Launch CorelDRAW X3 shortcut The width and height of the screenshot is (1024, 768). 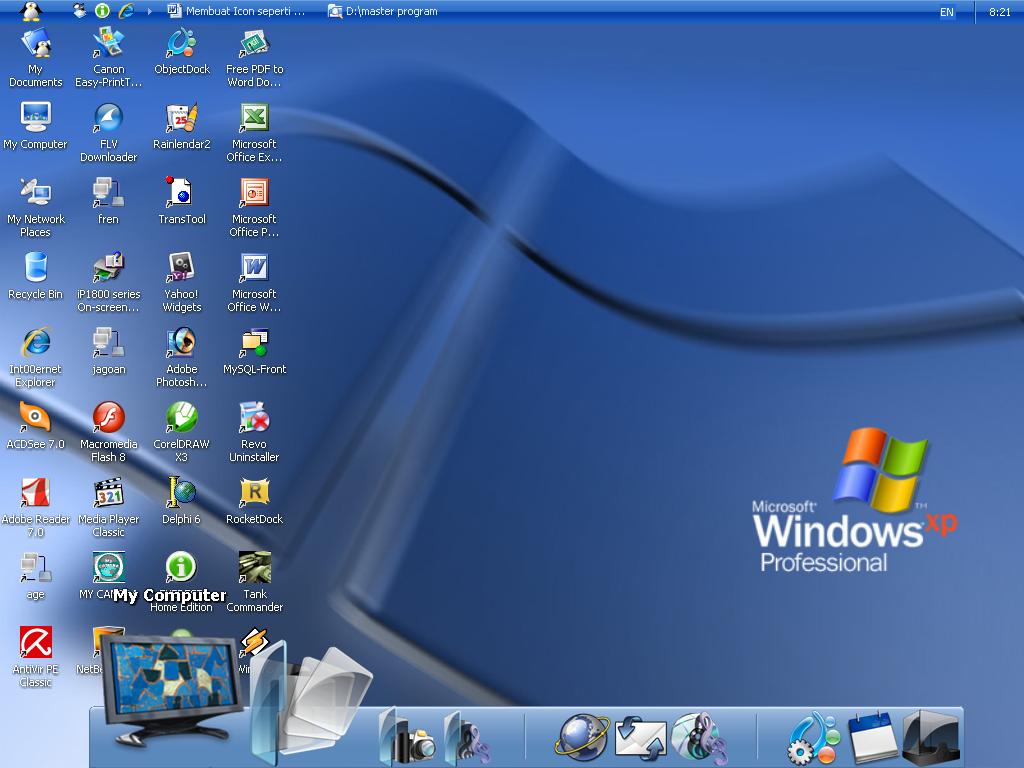[182, 432]
